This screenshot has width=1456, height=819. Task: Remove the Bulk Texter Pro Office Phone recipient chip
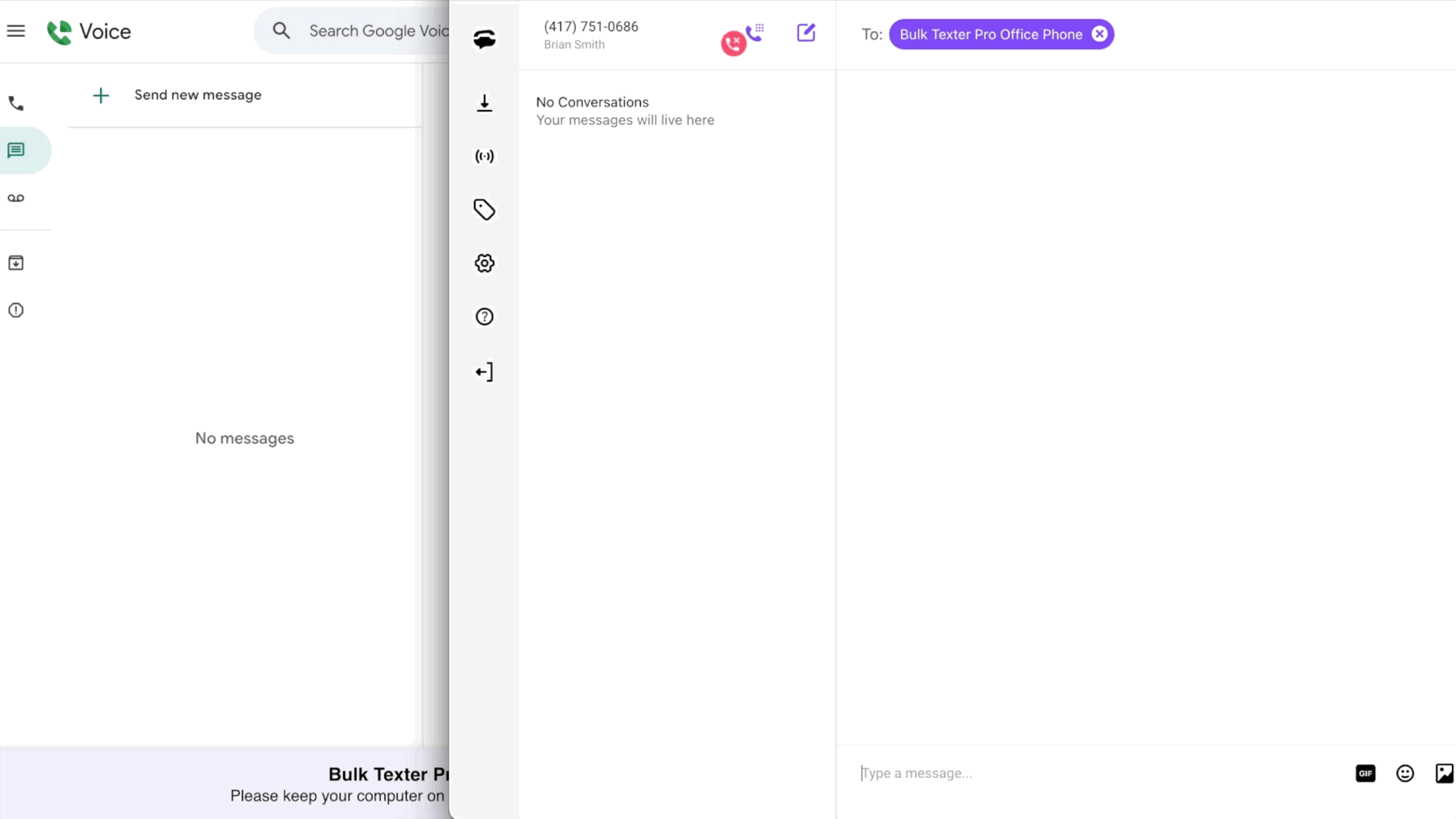click(x=1100, y=34)
